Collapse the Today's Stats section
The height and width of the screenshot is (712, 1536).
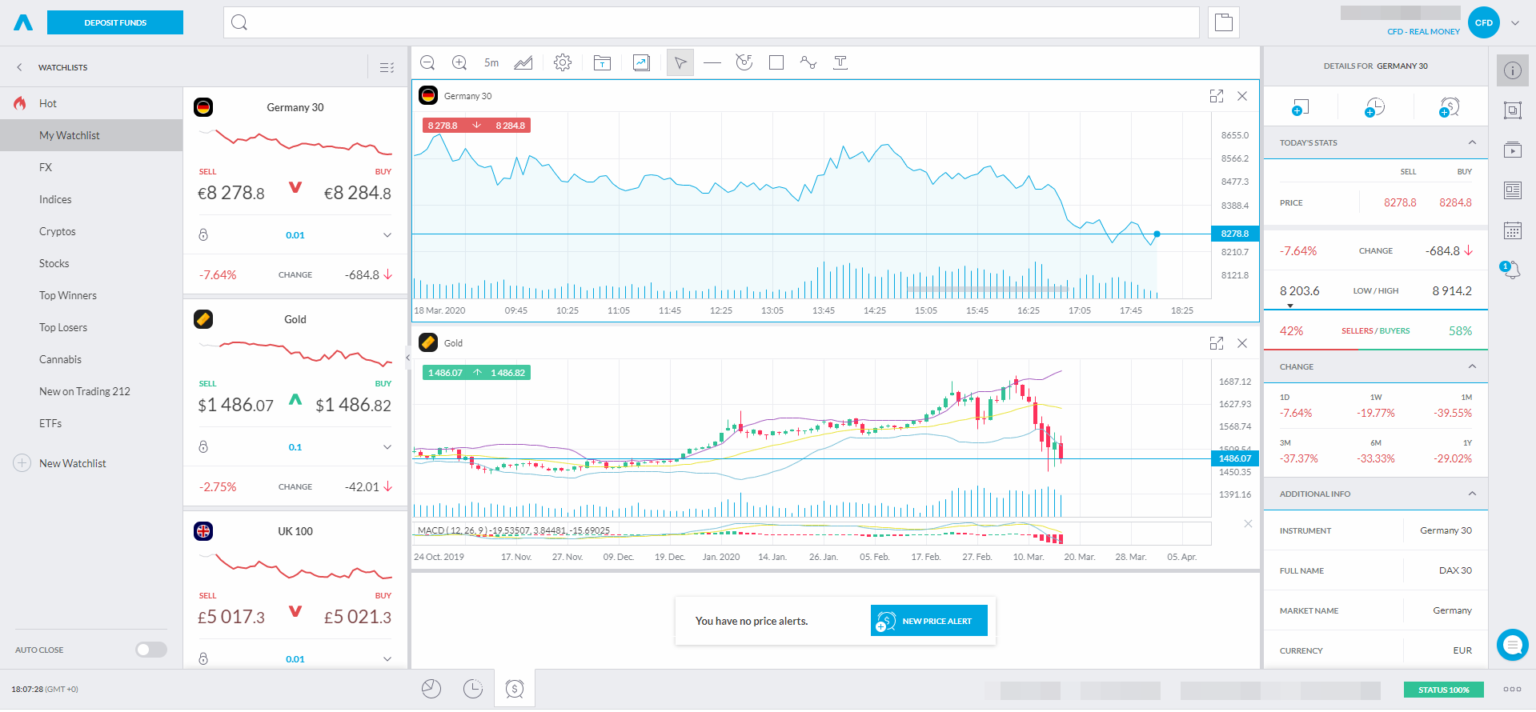[x=1471, y=142]
